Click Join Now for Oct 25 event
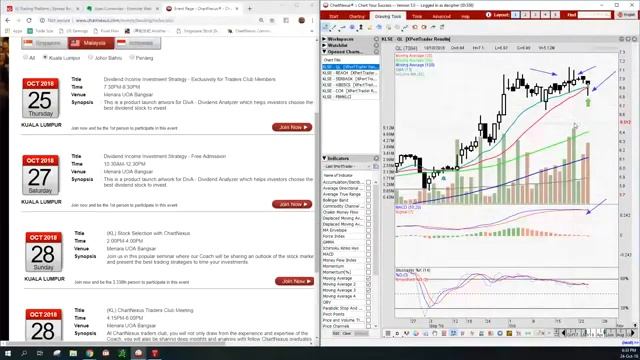Viewport: 640px width, 360px height. (292, 127)
